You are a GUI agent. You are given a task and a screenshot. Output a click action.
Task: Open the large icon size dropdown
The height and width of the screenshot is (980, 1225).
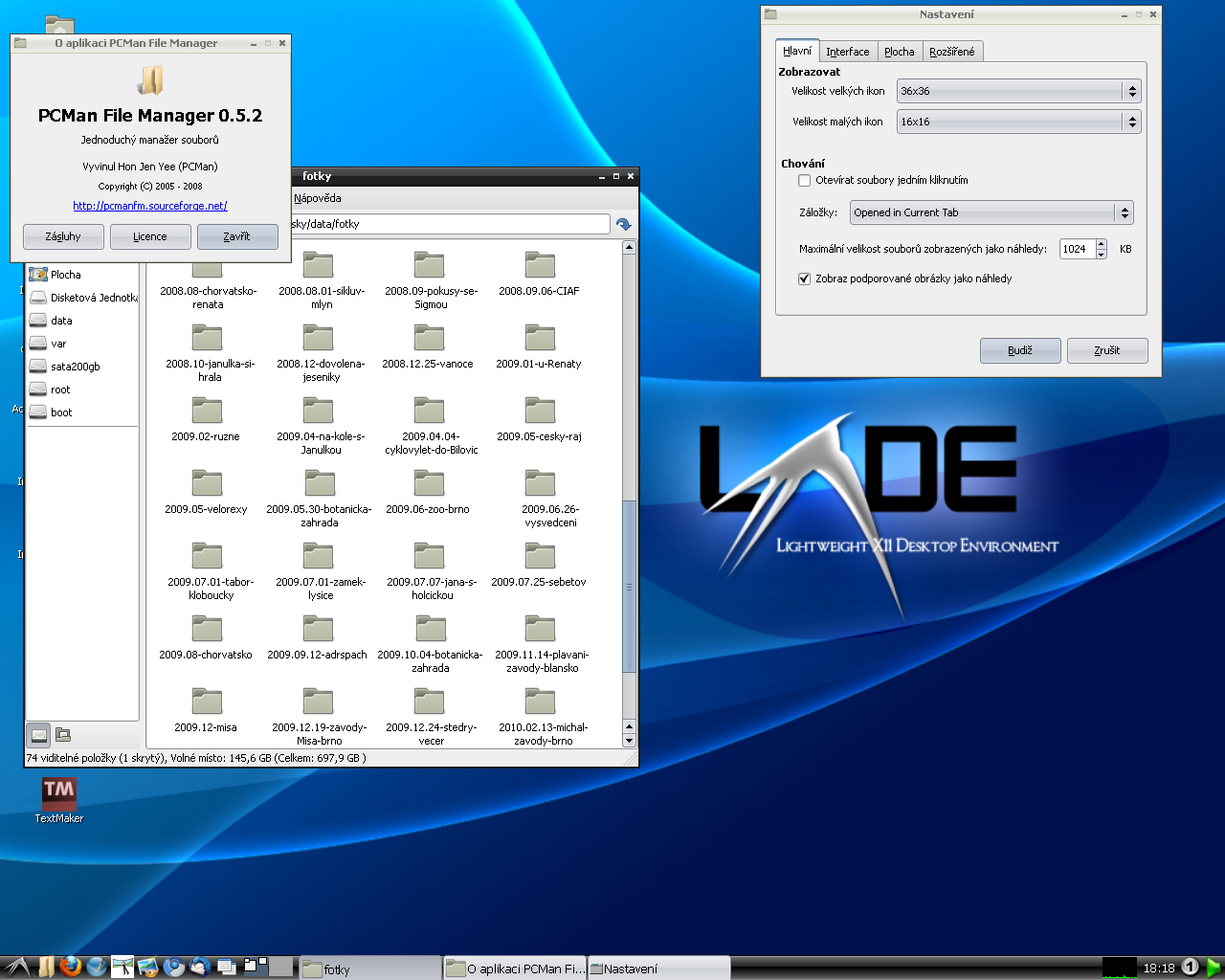pos(1018,91)
